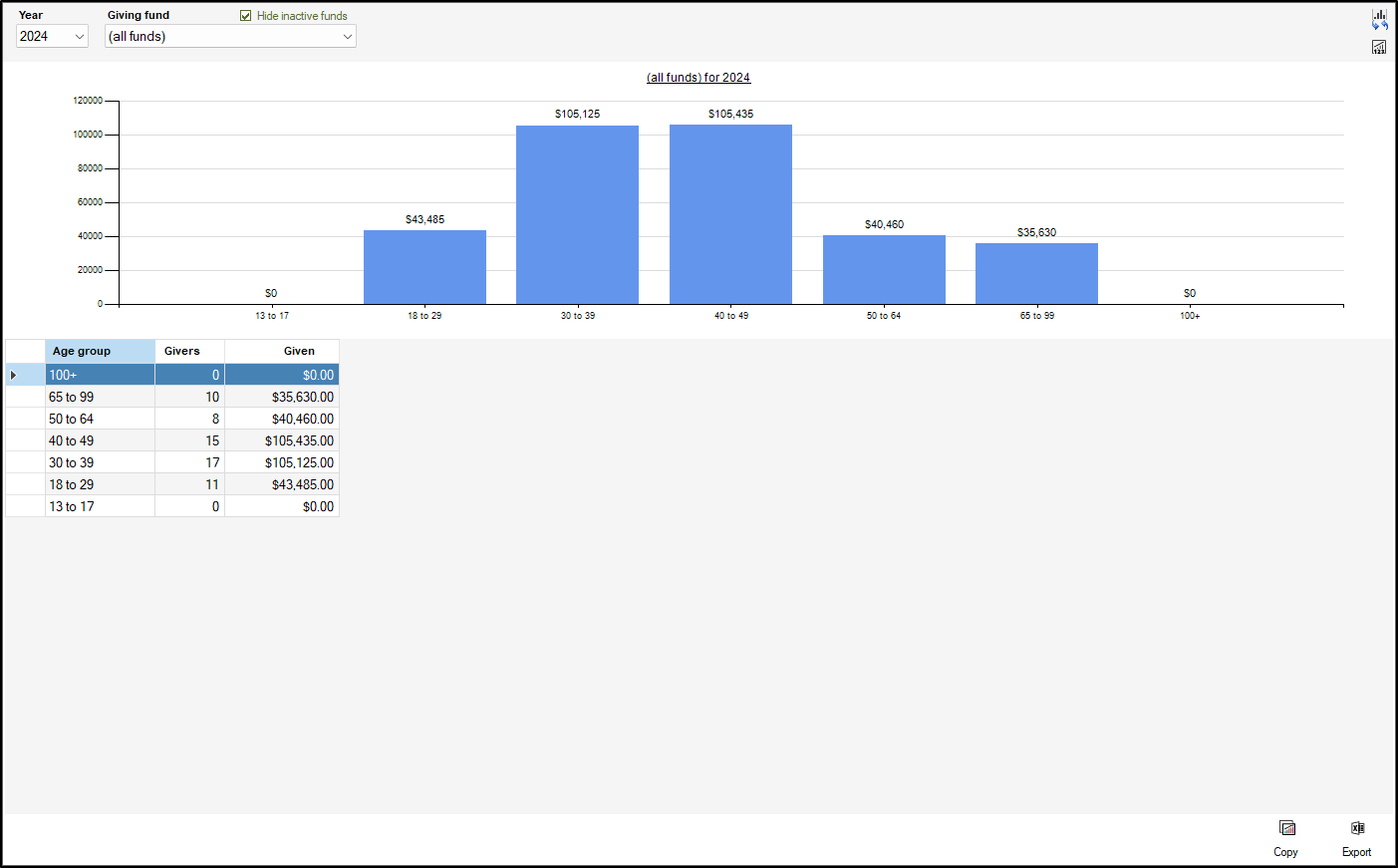Select the '65 to 99' age group cell
Screen dimensions: 1398x868
tap(100, 398)
